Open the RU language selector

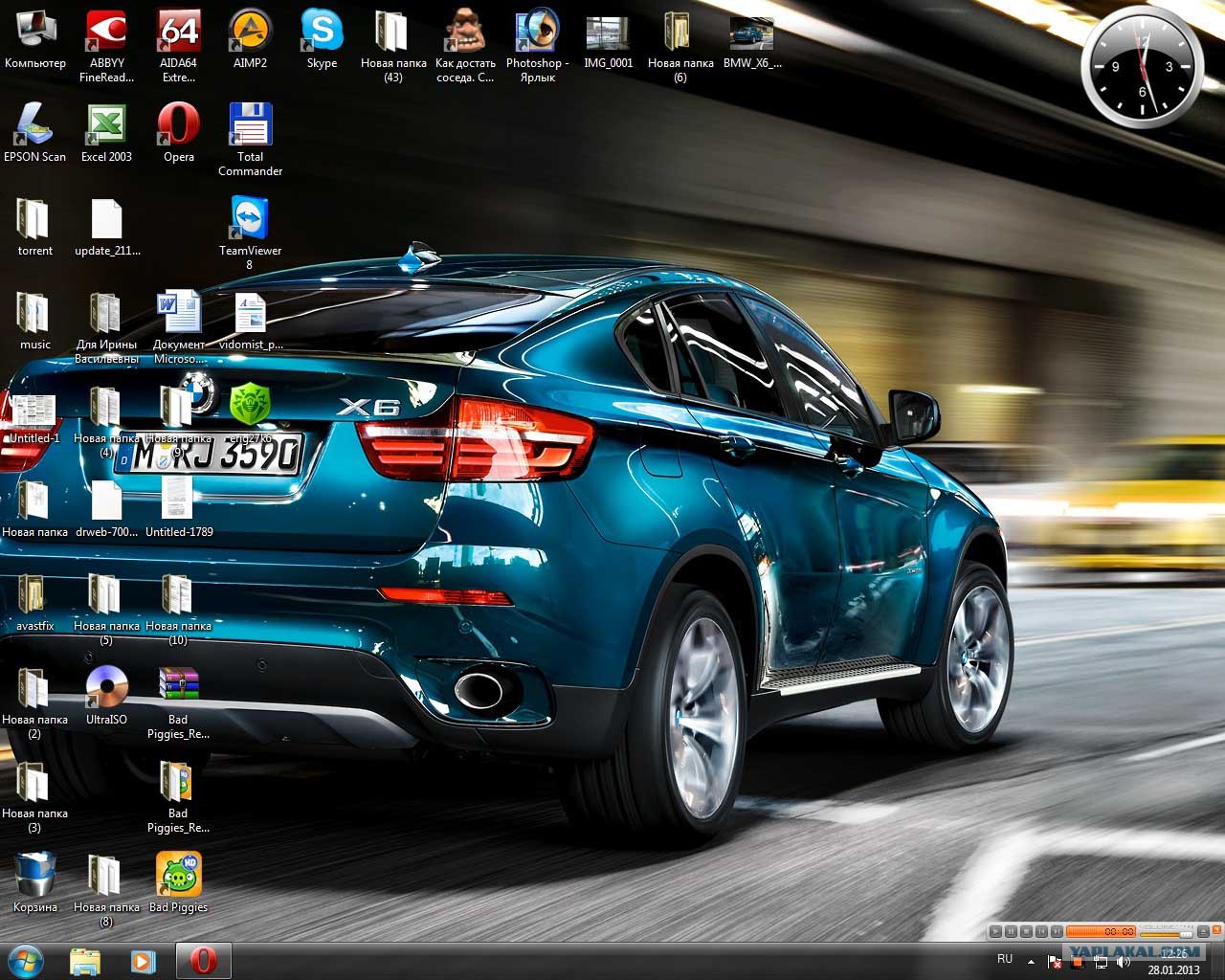coord(1005,959)
